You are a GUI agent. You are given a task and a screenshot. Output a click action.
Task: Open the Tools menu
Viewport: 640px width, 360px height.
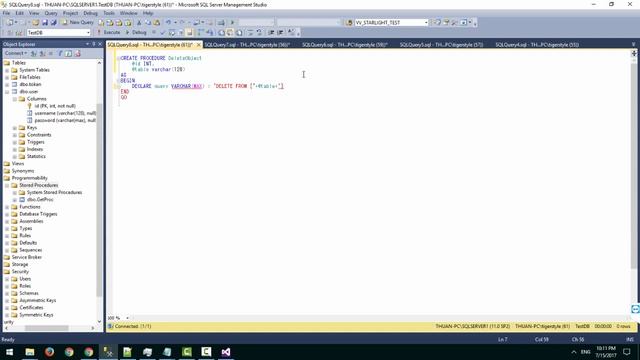coord(109,13)
